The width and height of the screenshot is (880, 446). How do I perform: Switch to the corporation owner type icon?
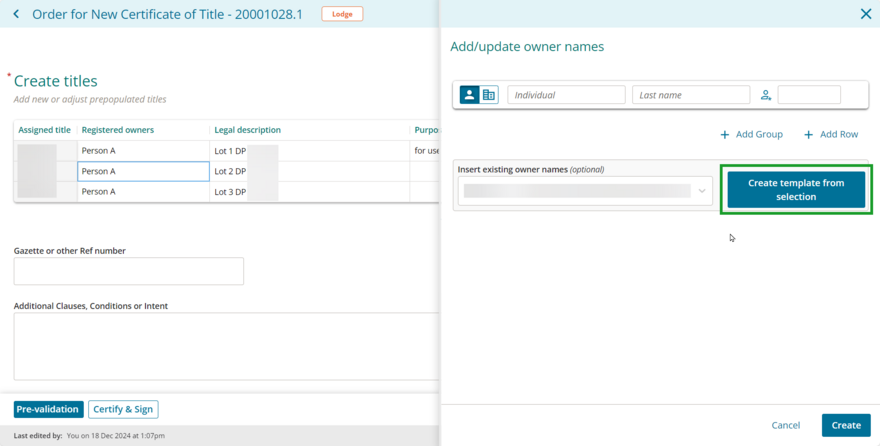pos(489,95)
